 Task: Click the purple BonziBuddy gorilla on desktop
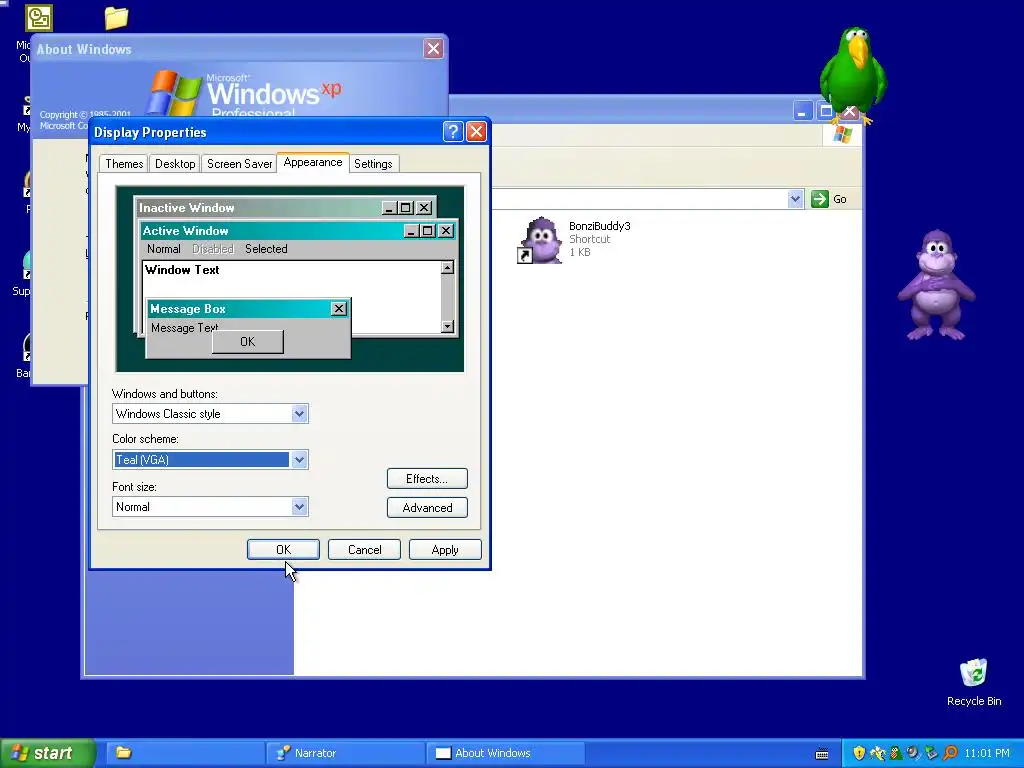click(x=936, y=285)
